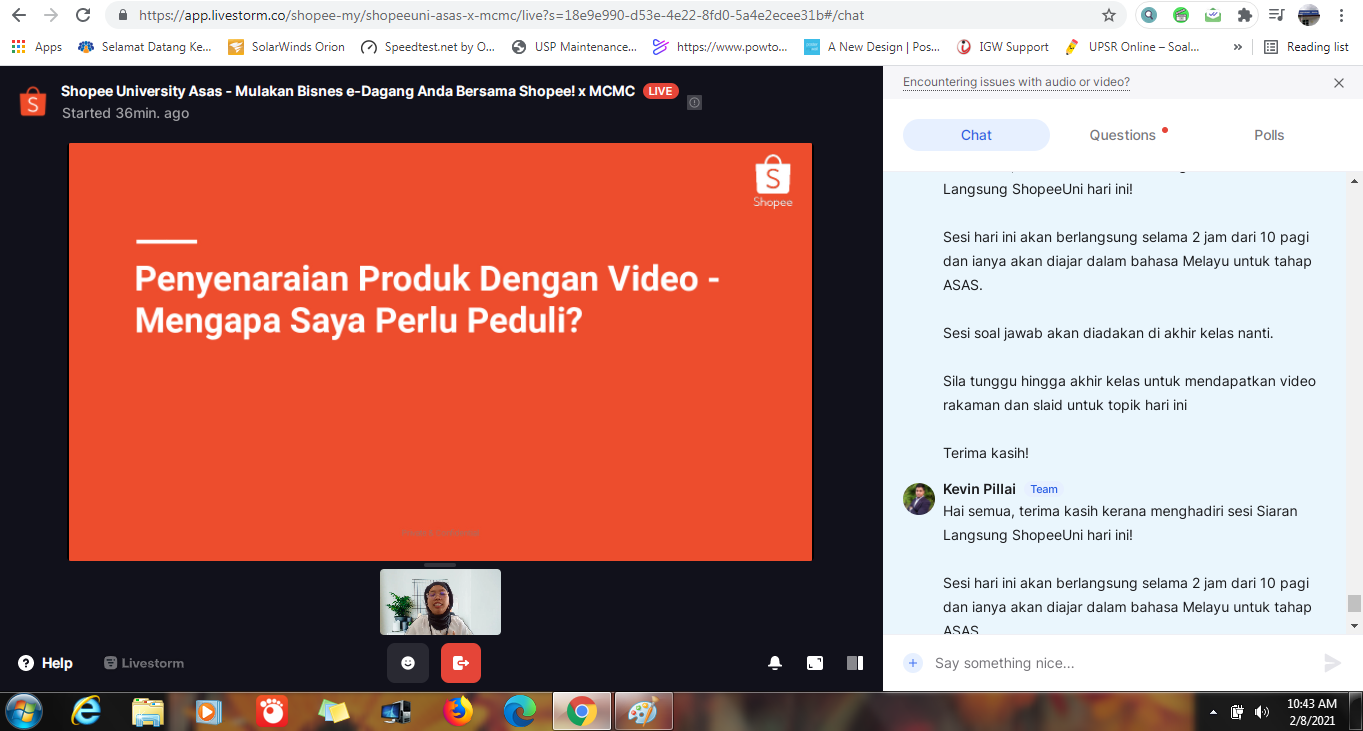
Task: Click the Livestorm logo link
Action: click(x=144, y=663)
